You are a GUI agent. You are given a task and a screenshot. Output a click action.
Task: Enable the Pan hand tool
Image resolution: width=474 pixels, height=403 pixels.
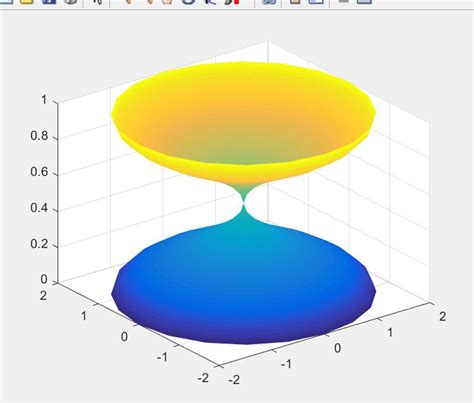168,1
